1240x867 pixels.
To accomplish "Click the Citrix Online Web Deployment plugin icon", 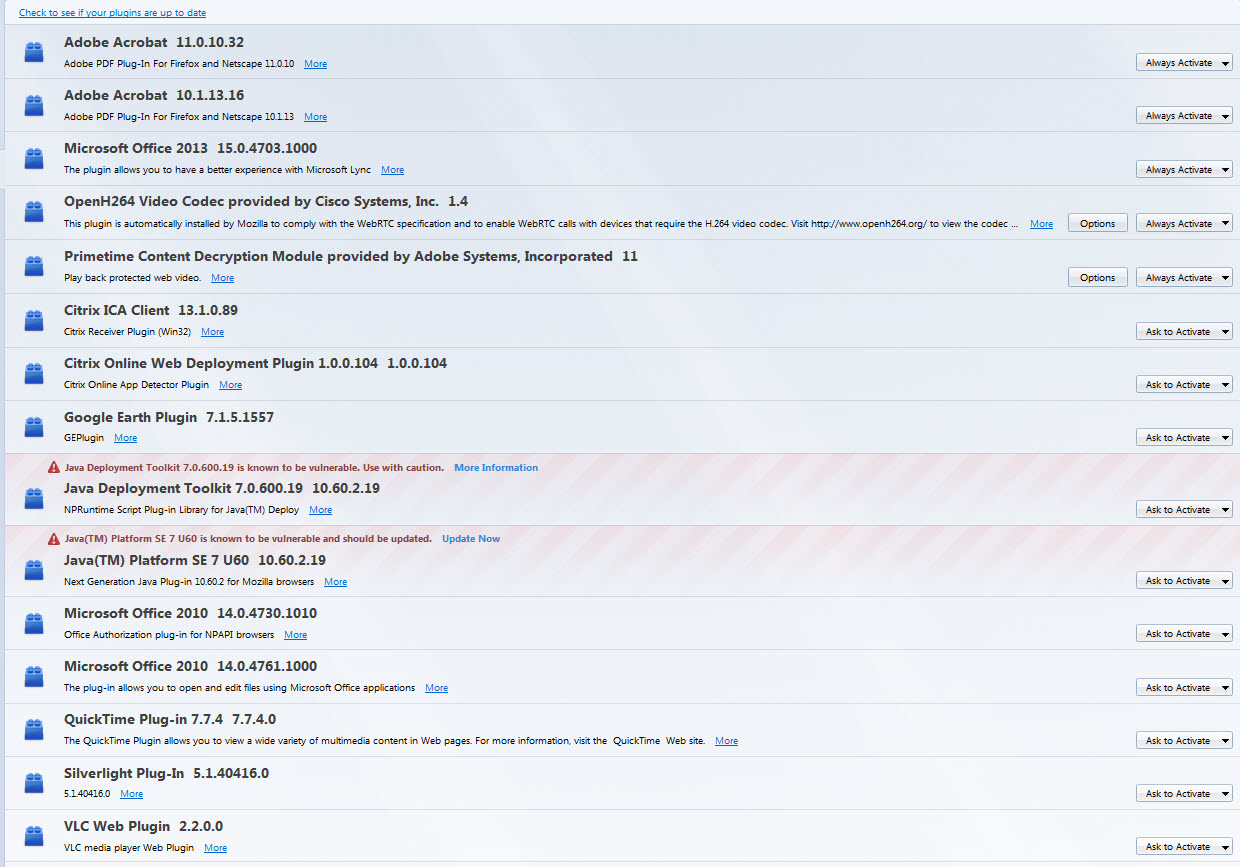I will pyautogui.click(x=34, y=373).
